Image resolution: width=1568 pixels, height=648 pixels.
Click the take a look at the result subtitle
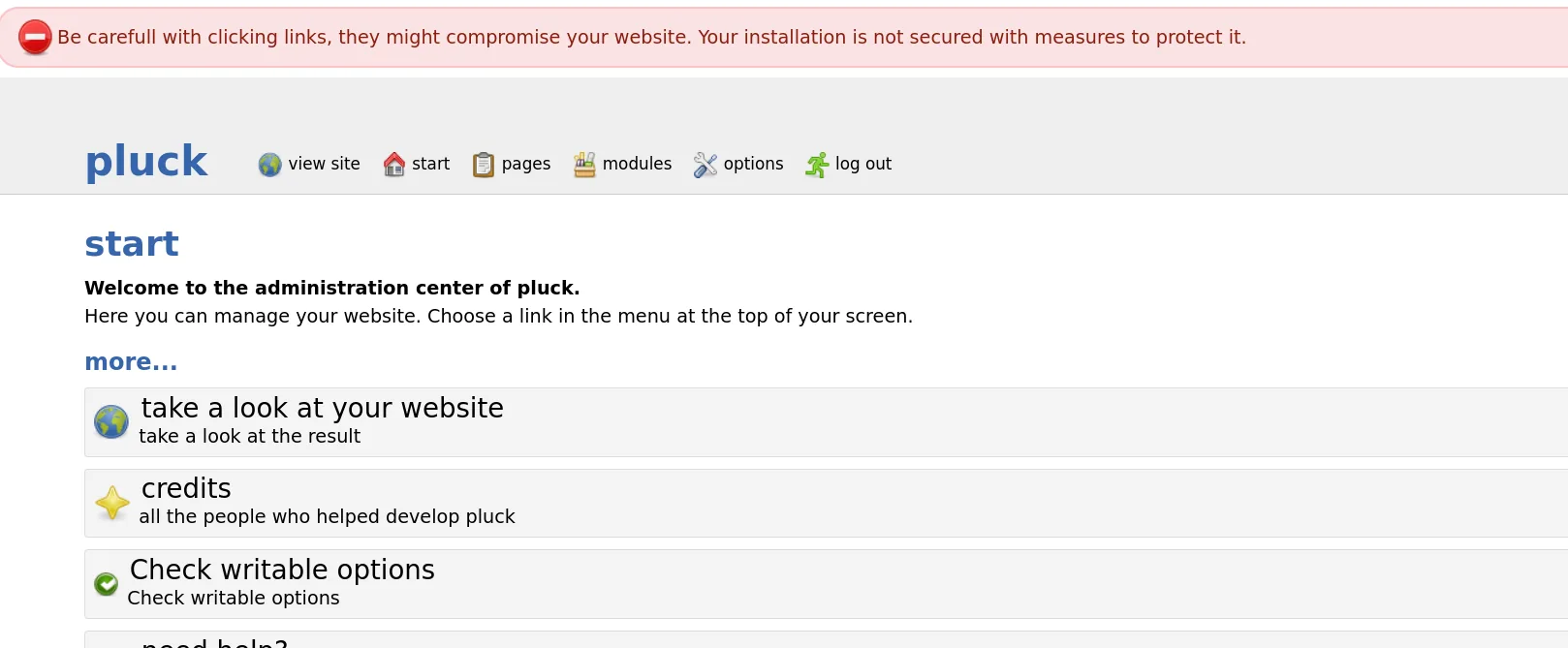point(250,437)
